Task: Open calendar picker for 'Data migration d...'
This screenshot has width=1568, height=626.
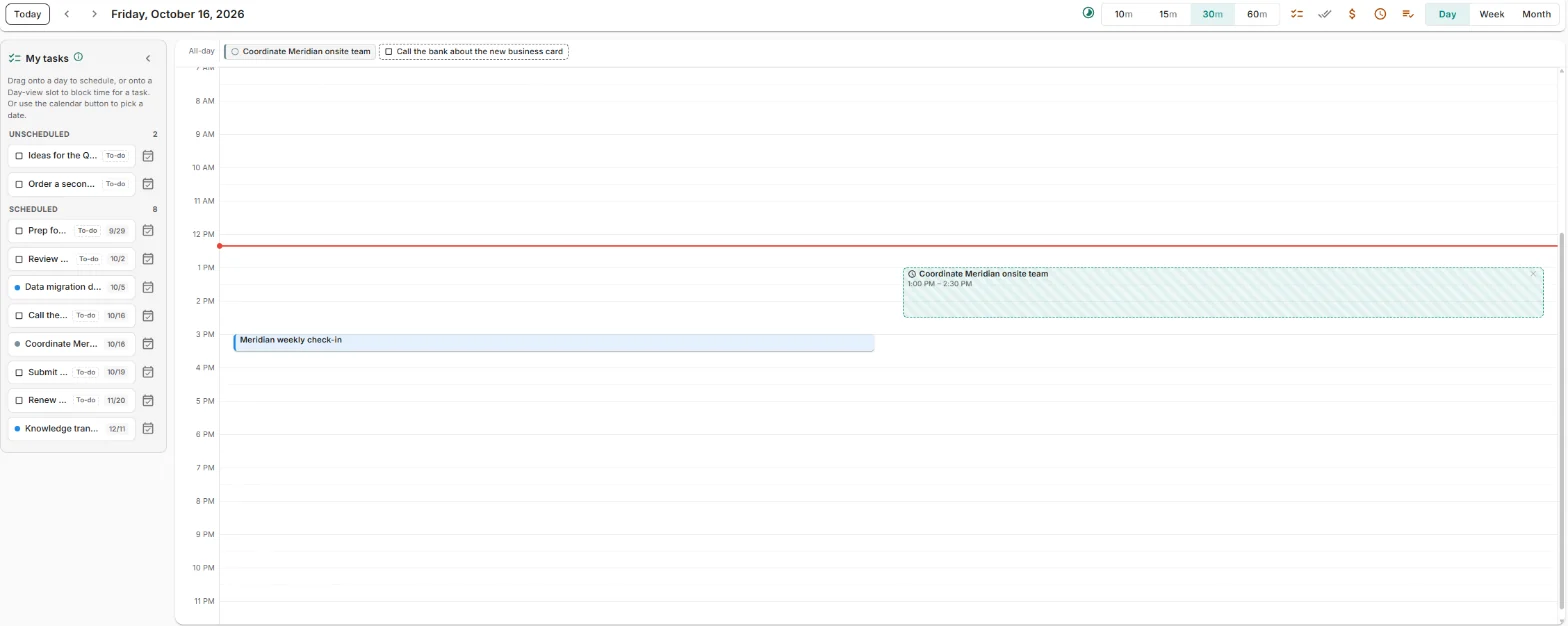Action: 148,287
